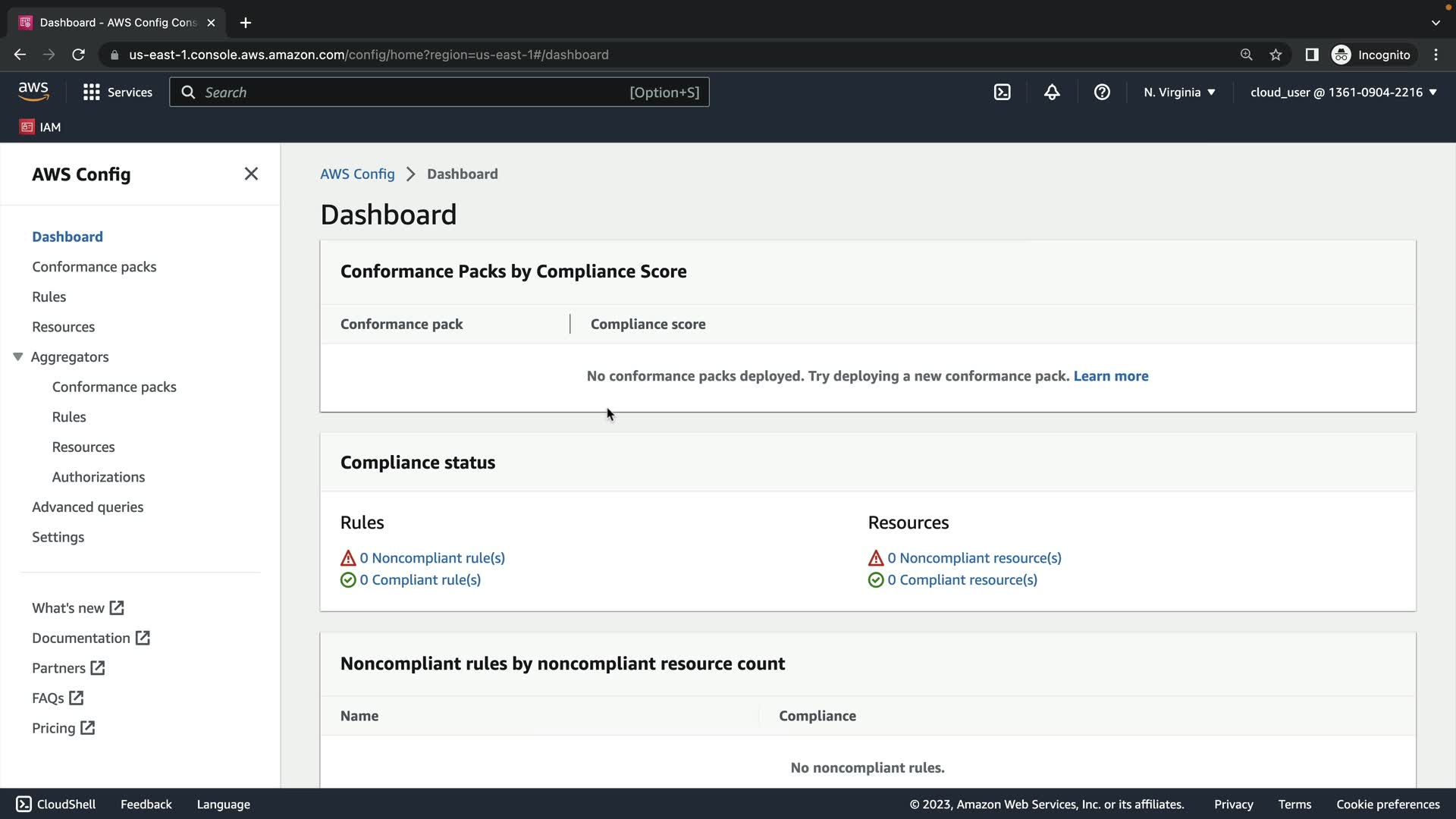The image size is (1456, 819).
Task: Open Advanced queries in sidebar
Action: 87,507
